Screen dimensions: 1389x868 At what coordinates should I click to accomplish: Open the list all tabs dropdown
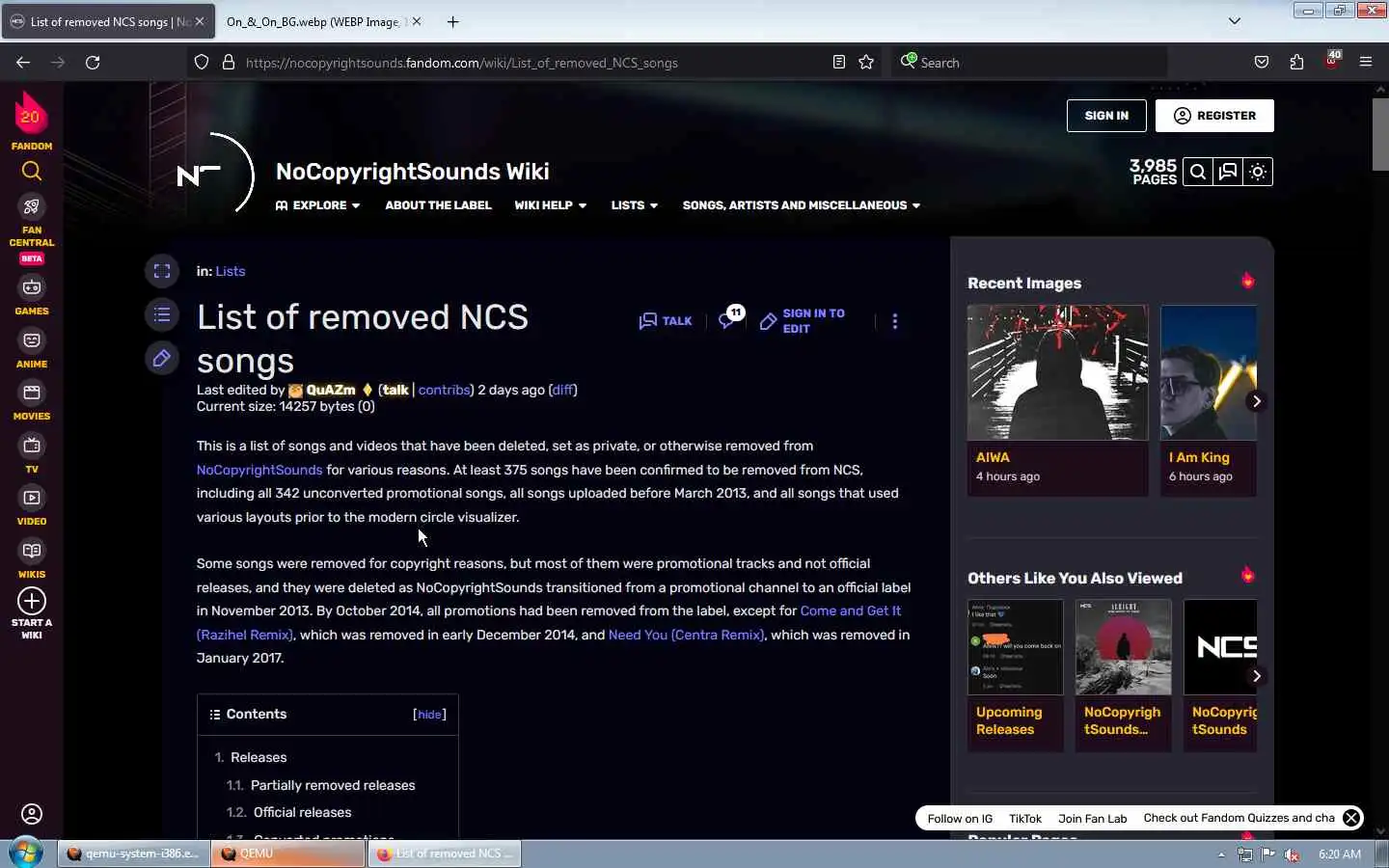coord(1234,21)
